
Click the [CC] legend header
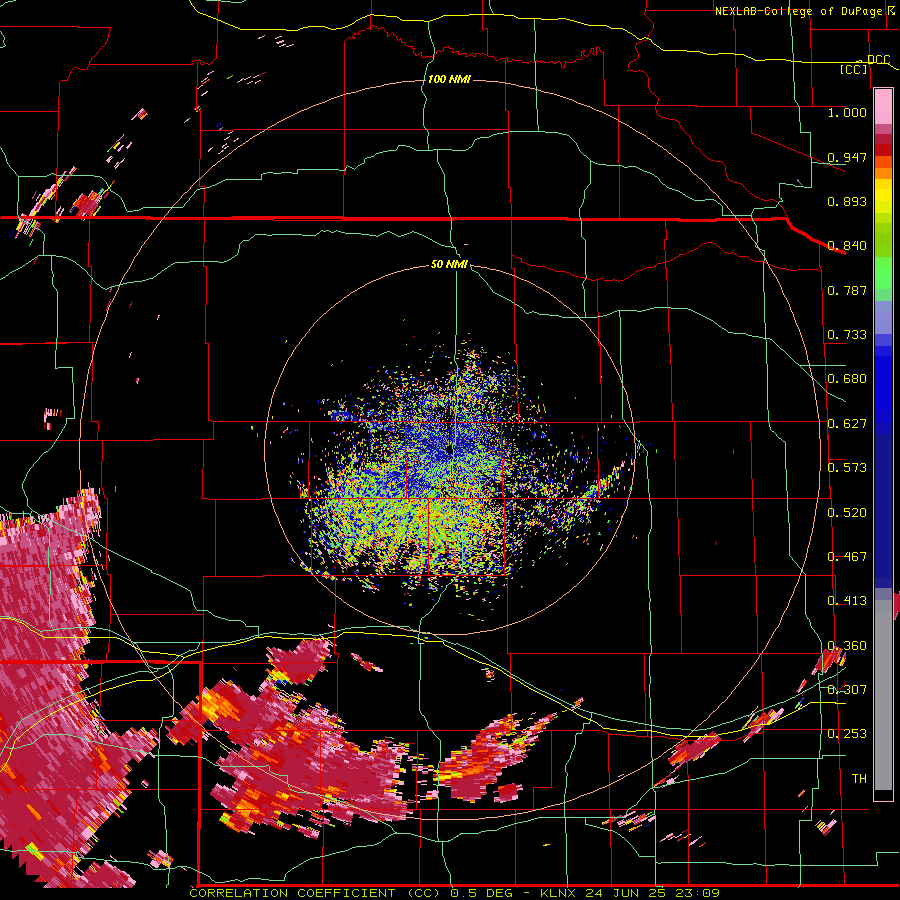854,69
